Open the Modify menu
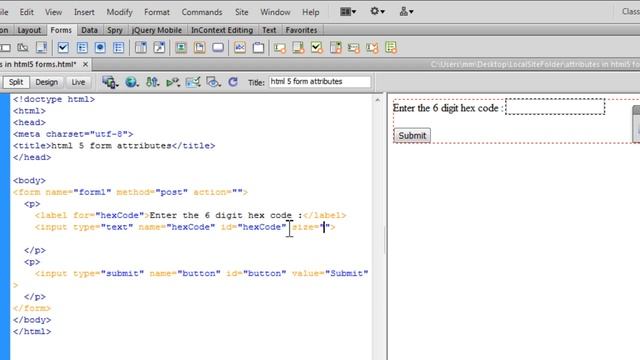This screenshot has width=640, height=360. pyautogui.click(x=119, y=12)
